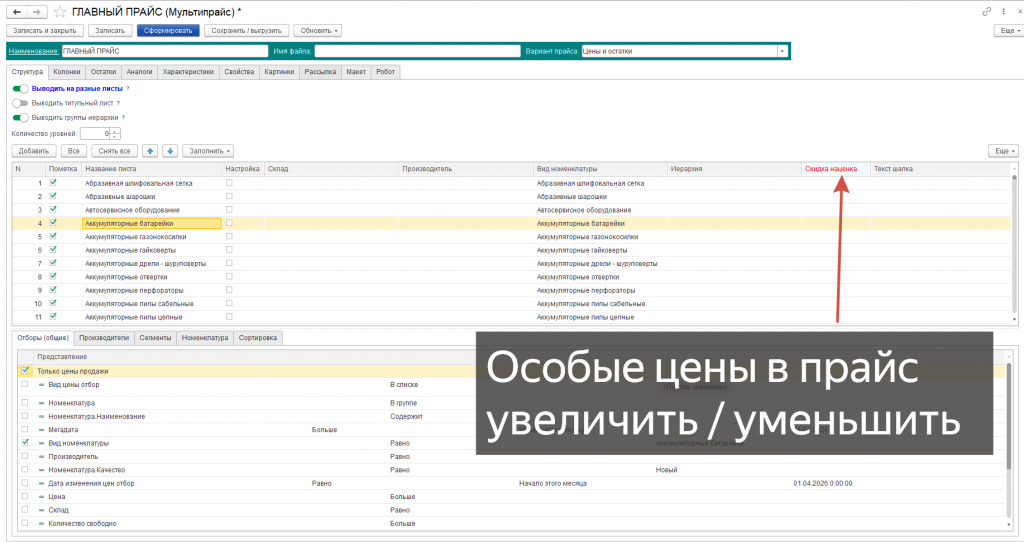Switch to the Рассылка tab
Viewport: 1024px width, 542px height.
pyautogui.click(x=320, y=72)
